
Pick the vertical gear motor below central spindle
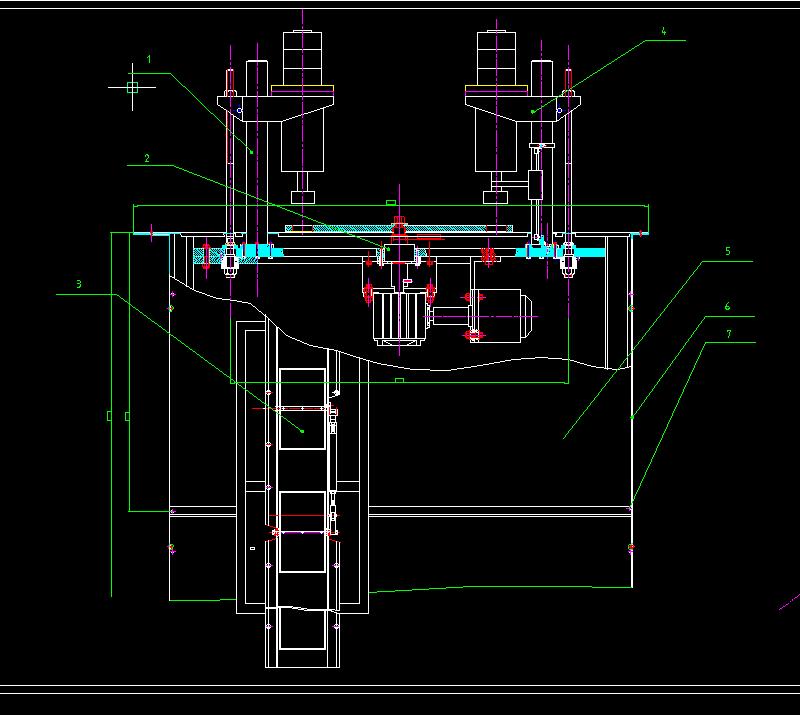click(x=399, y=317)
